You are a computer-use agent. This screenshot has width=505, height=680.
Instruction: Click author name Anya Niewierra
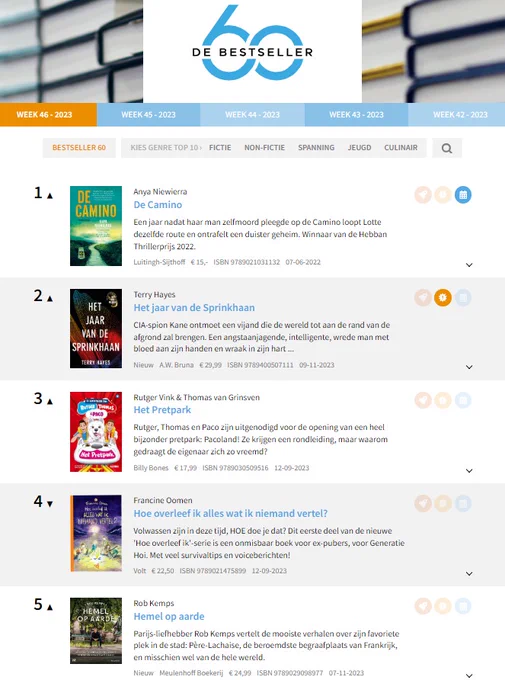pyautogui.click(x=160, y=192)
